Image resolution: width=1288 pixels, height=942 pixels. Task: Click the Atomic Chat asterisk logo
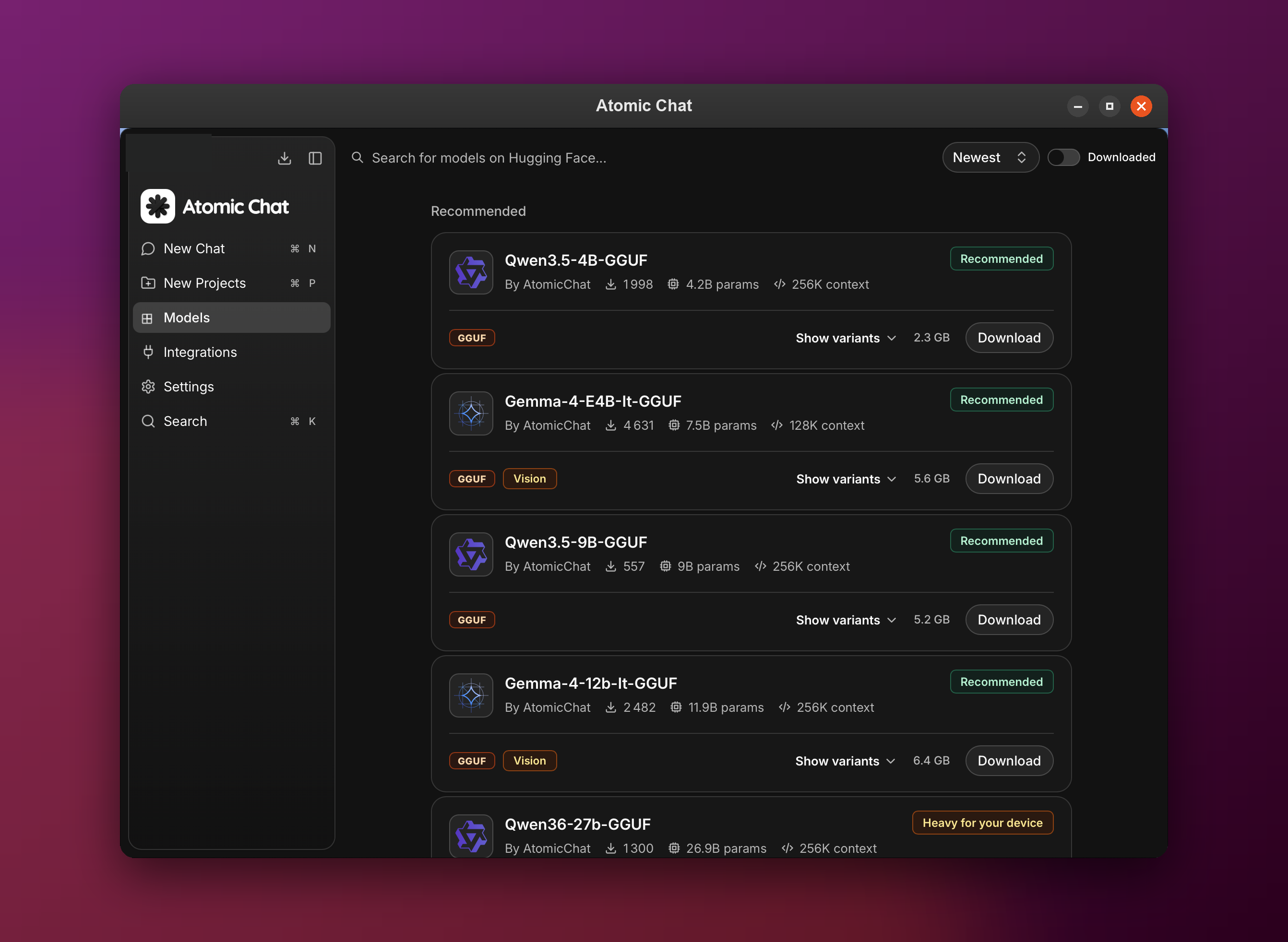pos(158,206)
